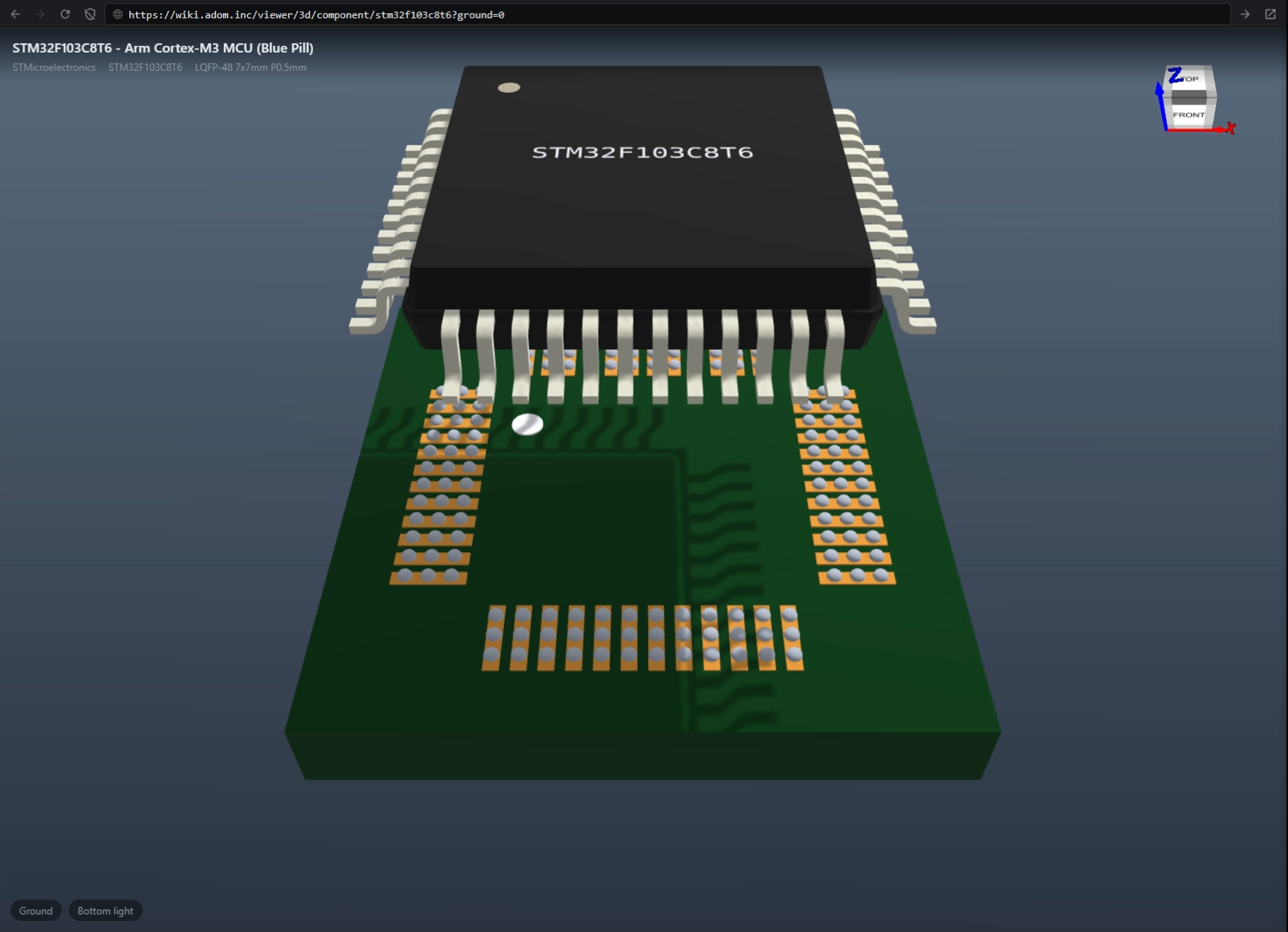Toggle the Bottom light option

[105, 910]
